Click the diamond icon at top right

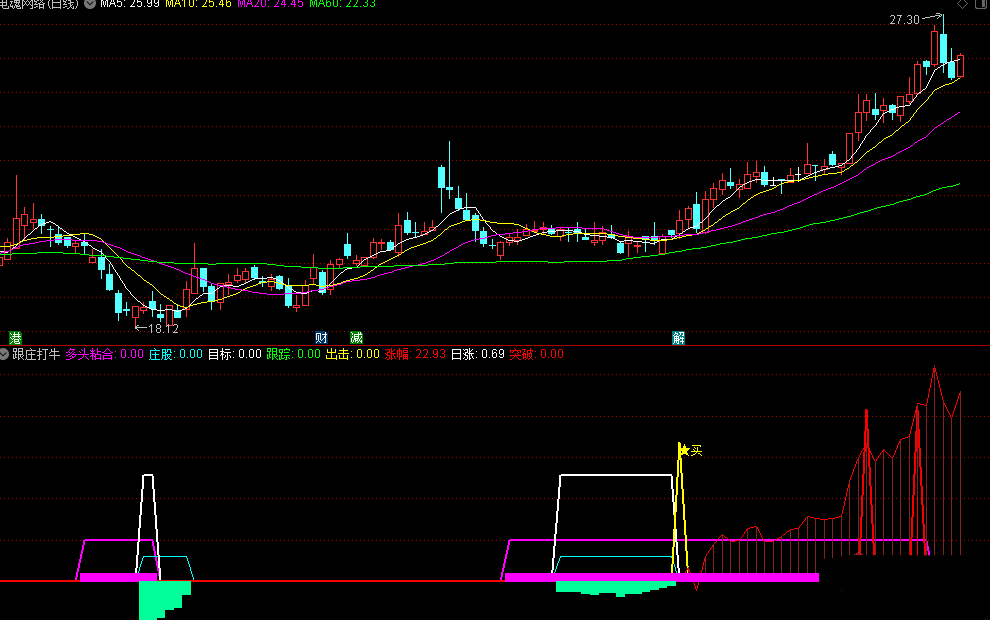(962, 4)
